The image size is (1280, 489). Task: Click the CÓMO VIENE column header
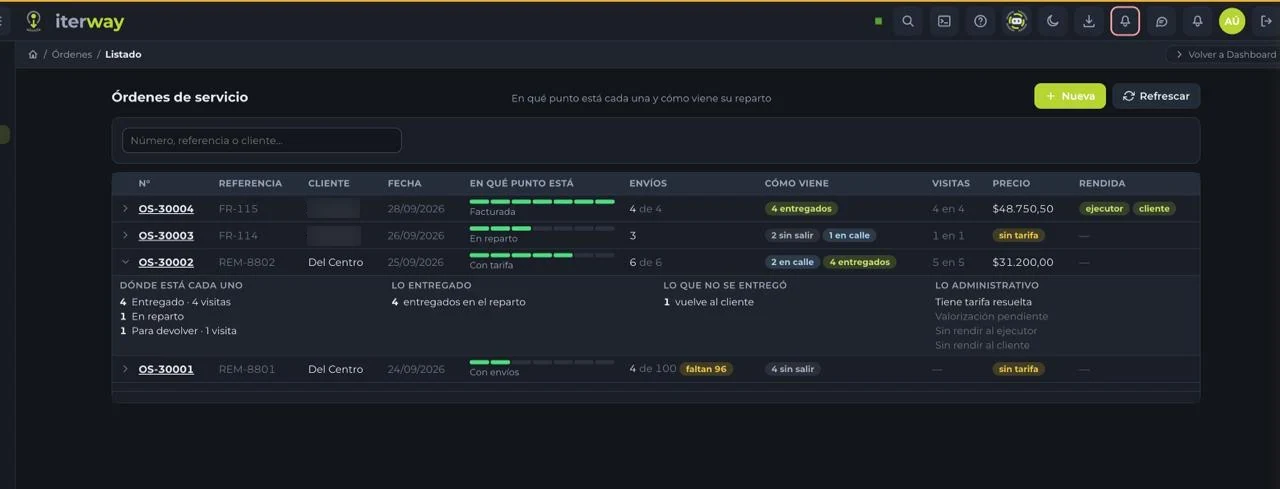point(797,184)
